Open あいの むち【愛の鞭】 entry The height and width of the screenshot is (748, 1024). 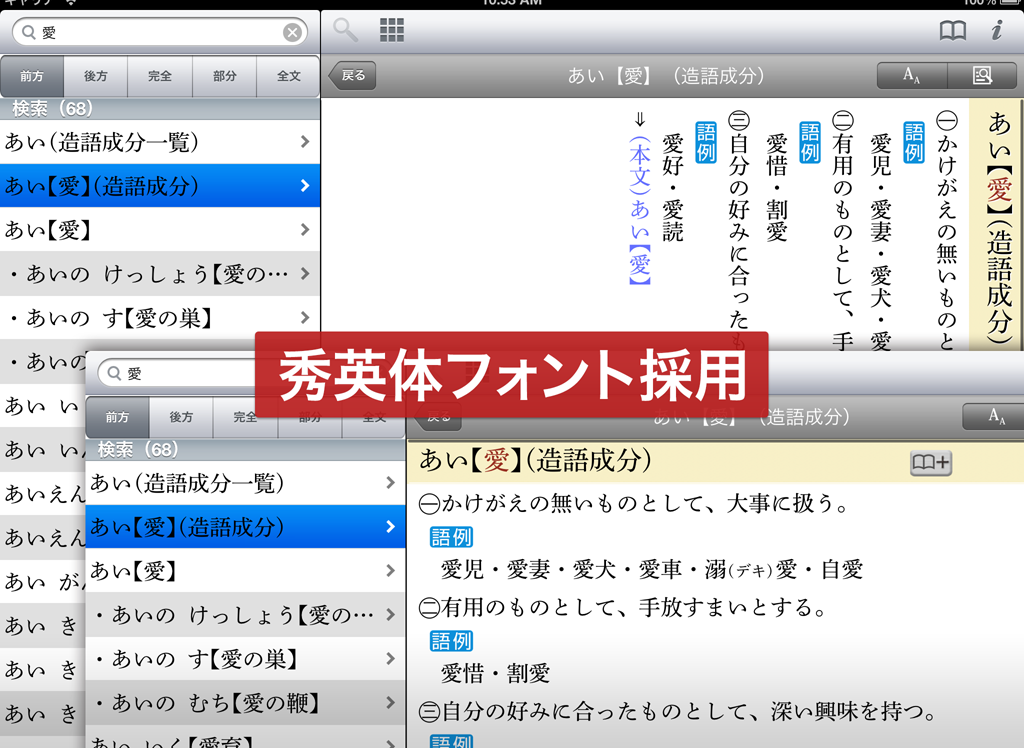245,702
